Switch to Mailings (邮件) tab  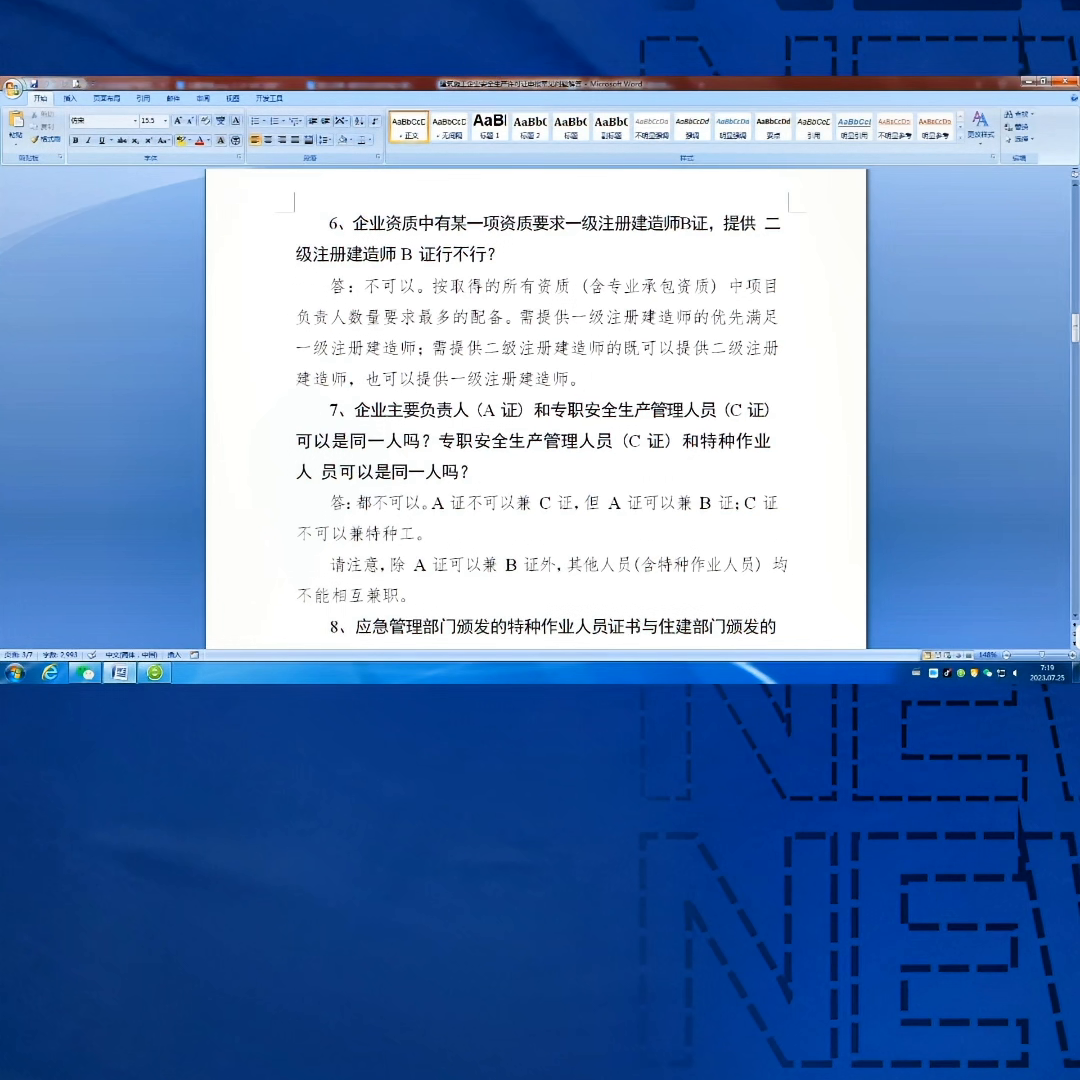click(x=173, y=98)
